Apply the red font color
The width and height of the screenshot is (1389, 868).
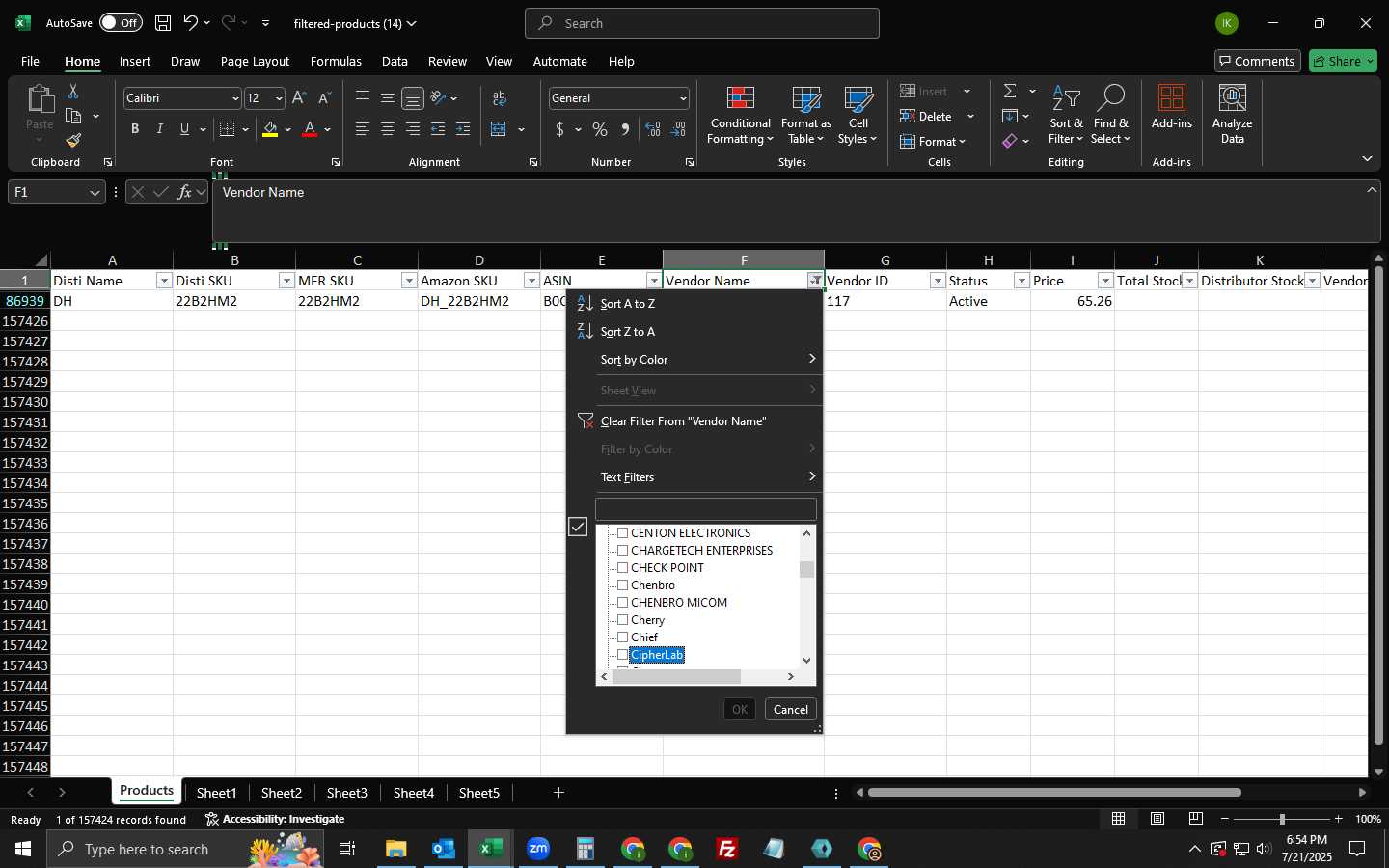(x=310, y=129)
